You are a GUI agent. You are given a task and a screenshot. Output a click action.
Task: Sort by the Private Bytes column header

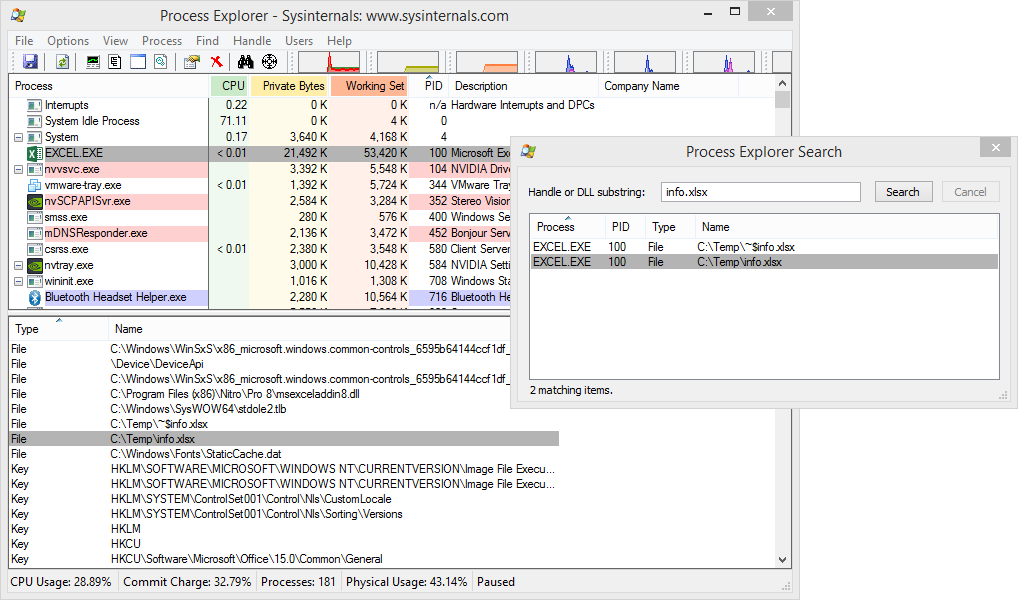(289, 86)
